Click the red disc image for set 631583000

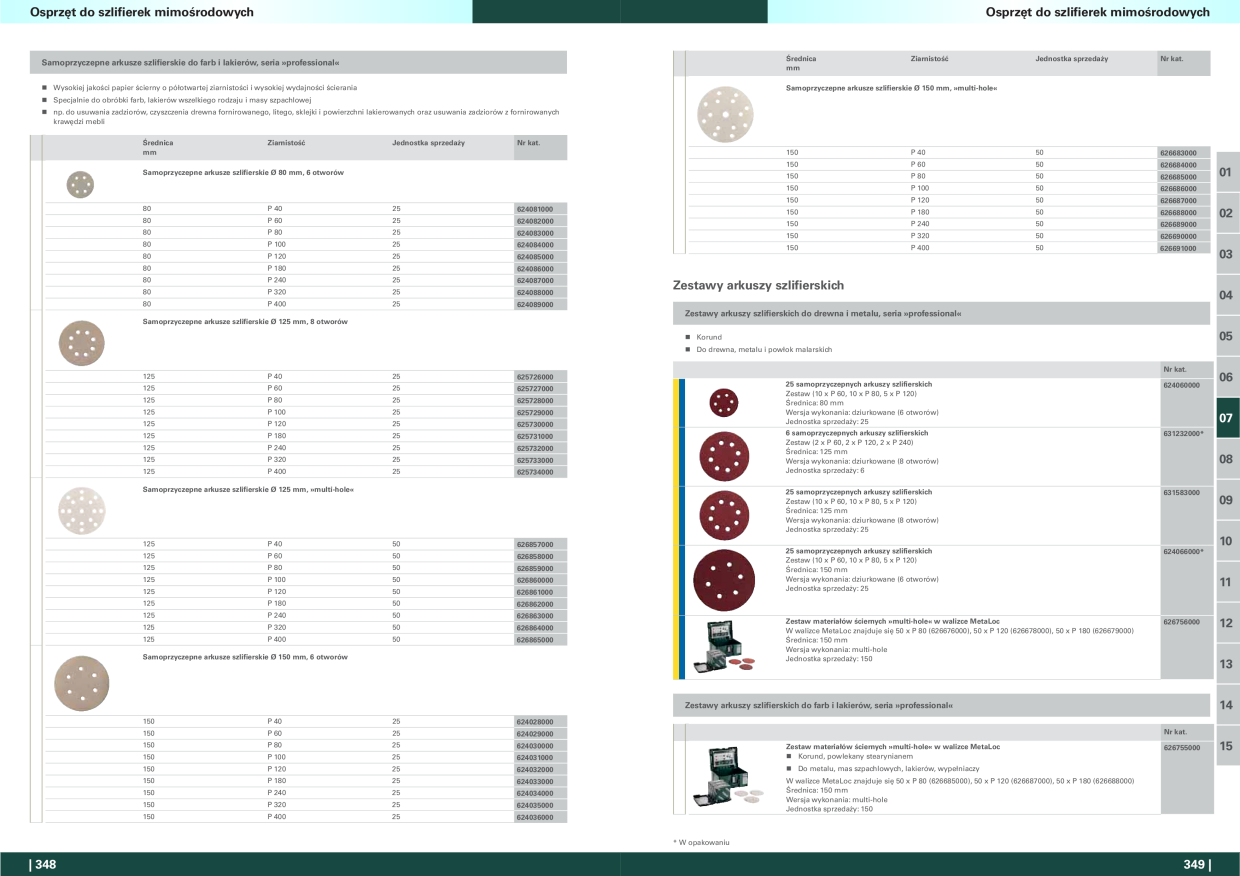click(x=723, y=515)
